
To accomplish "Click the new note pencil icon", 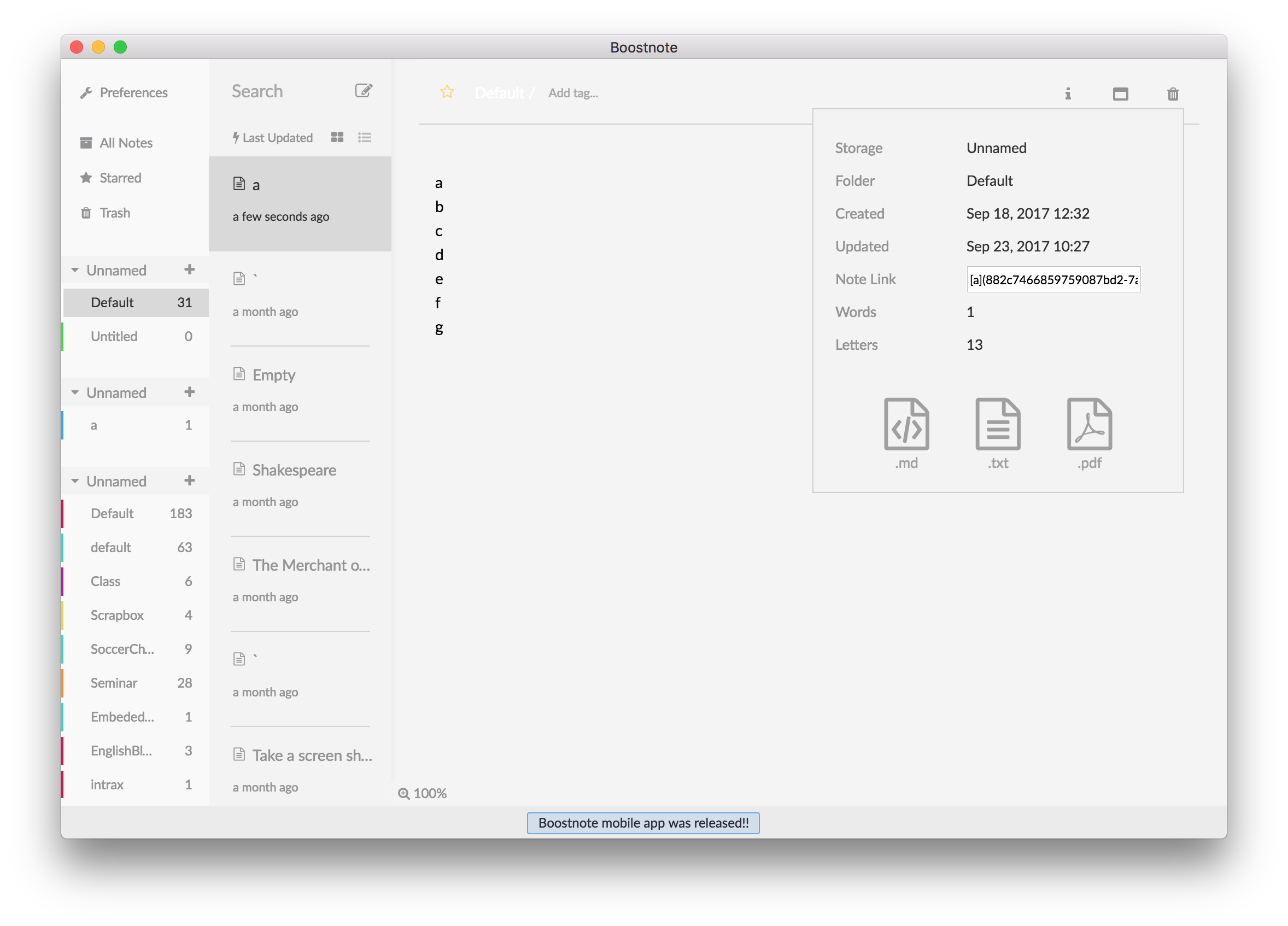I will [364, 91].
